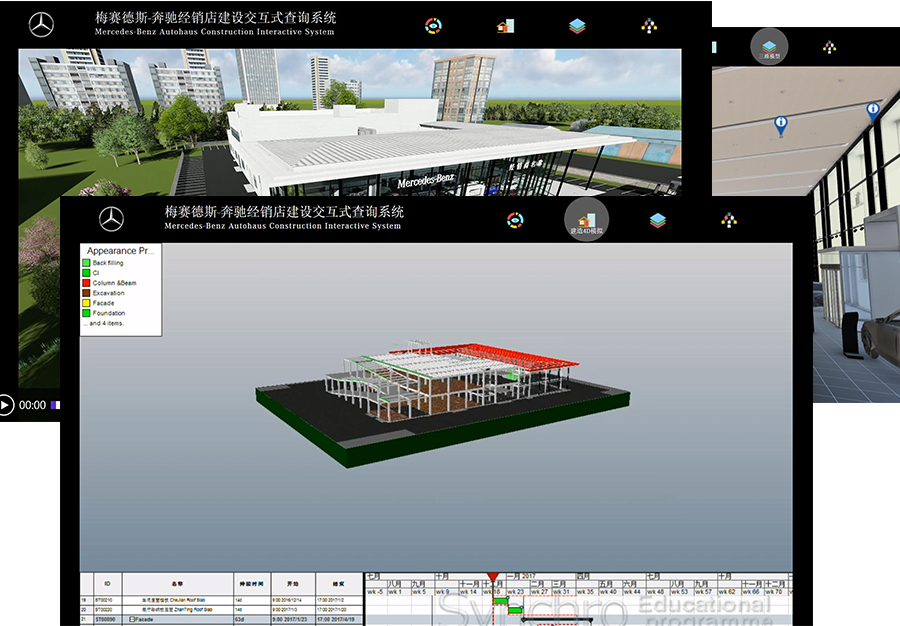Click the red Column &Beam color swatch
The height and width of the screenshot is (626, 900).
(x=86, y=283)
